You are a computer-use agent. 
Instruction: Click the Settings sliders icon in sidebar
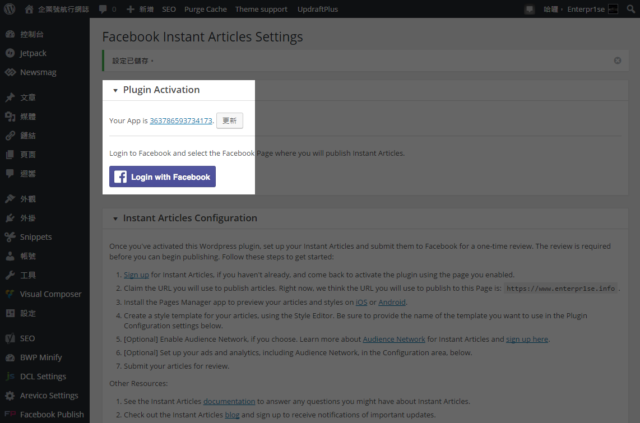click(10, 313)
